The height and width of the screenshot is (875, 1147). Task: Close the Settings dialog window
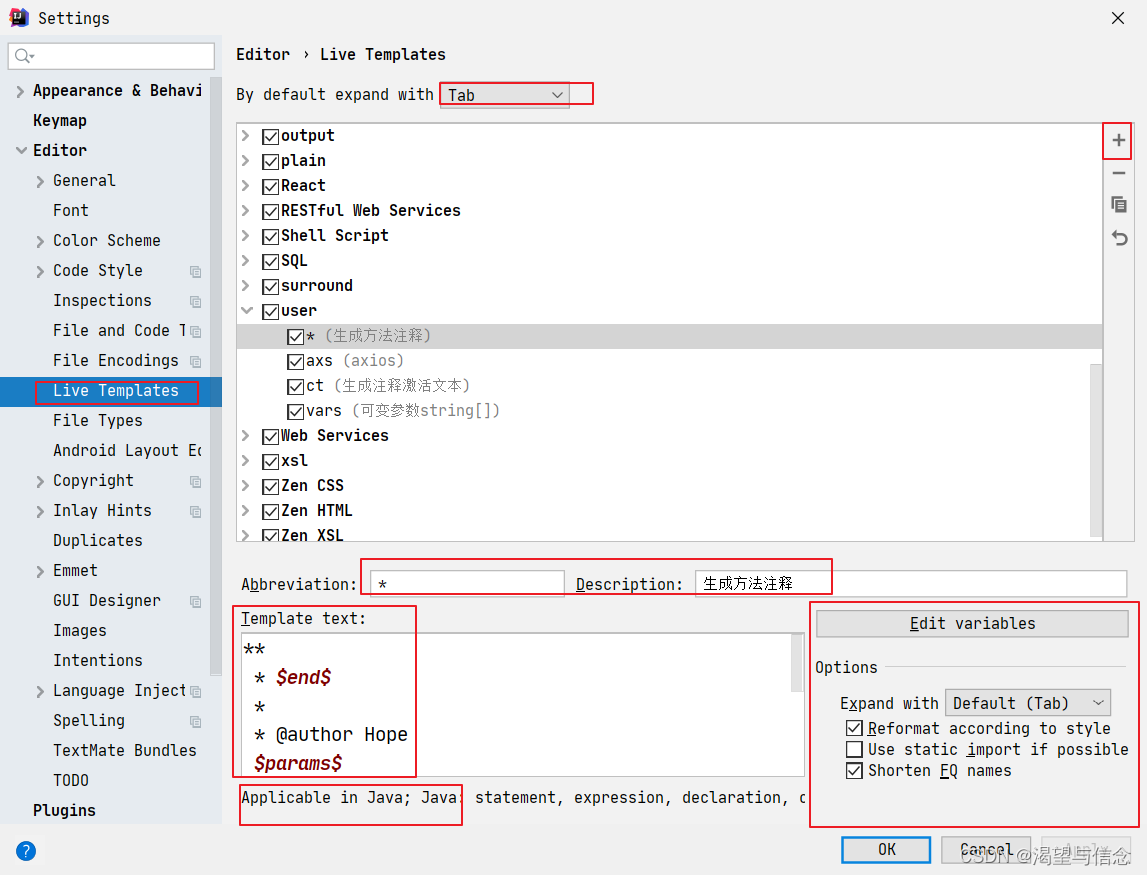point(1118,18)
